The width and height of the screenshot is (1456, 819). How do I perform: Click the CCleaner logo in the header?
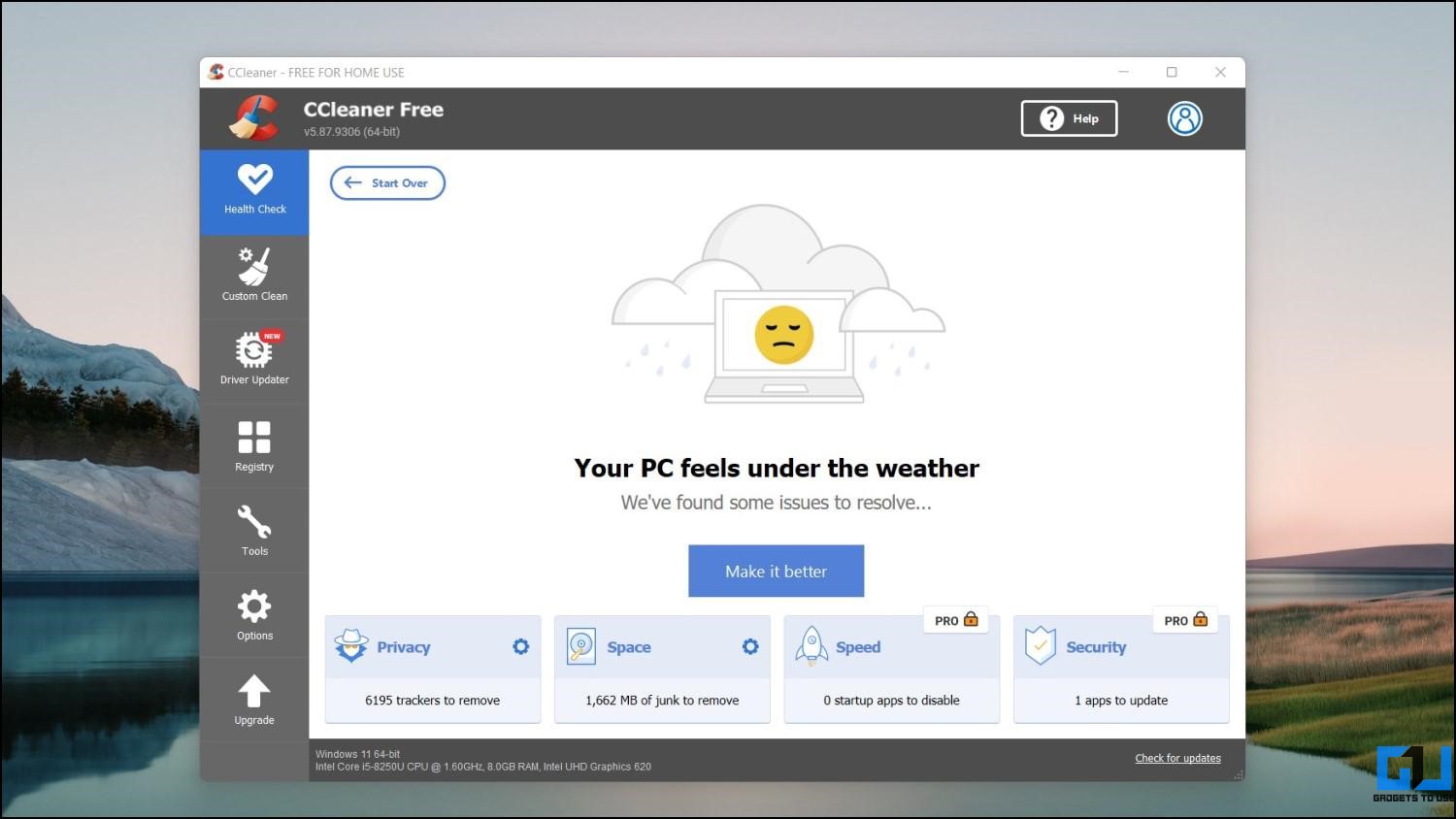253,117
